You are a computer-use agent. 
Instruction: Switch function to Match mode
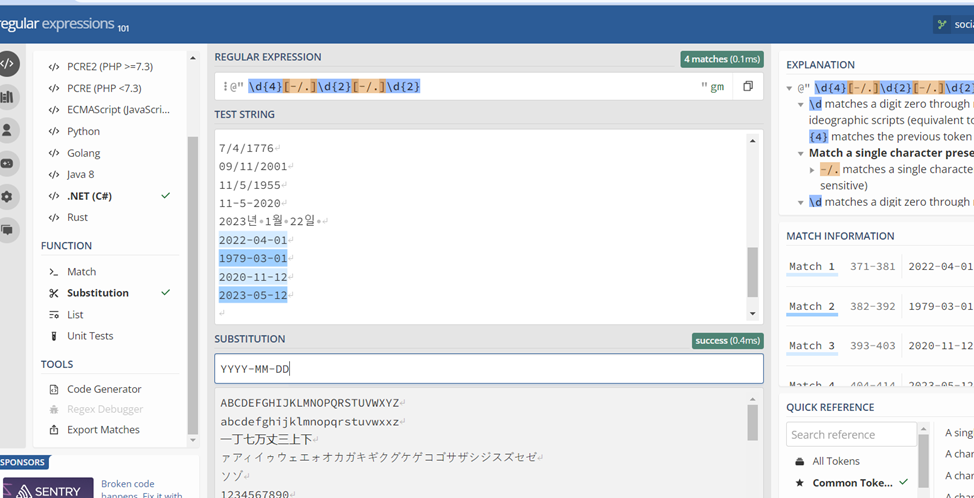pos(81,272)
